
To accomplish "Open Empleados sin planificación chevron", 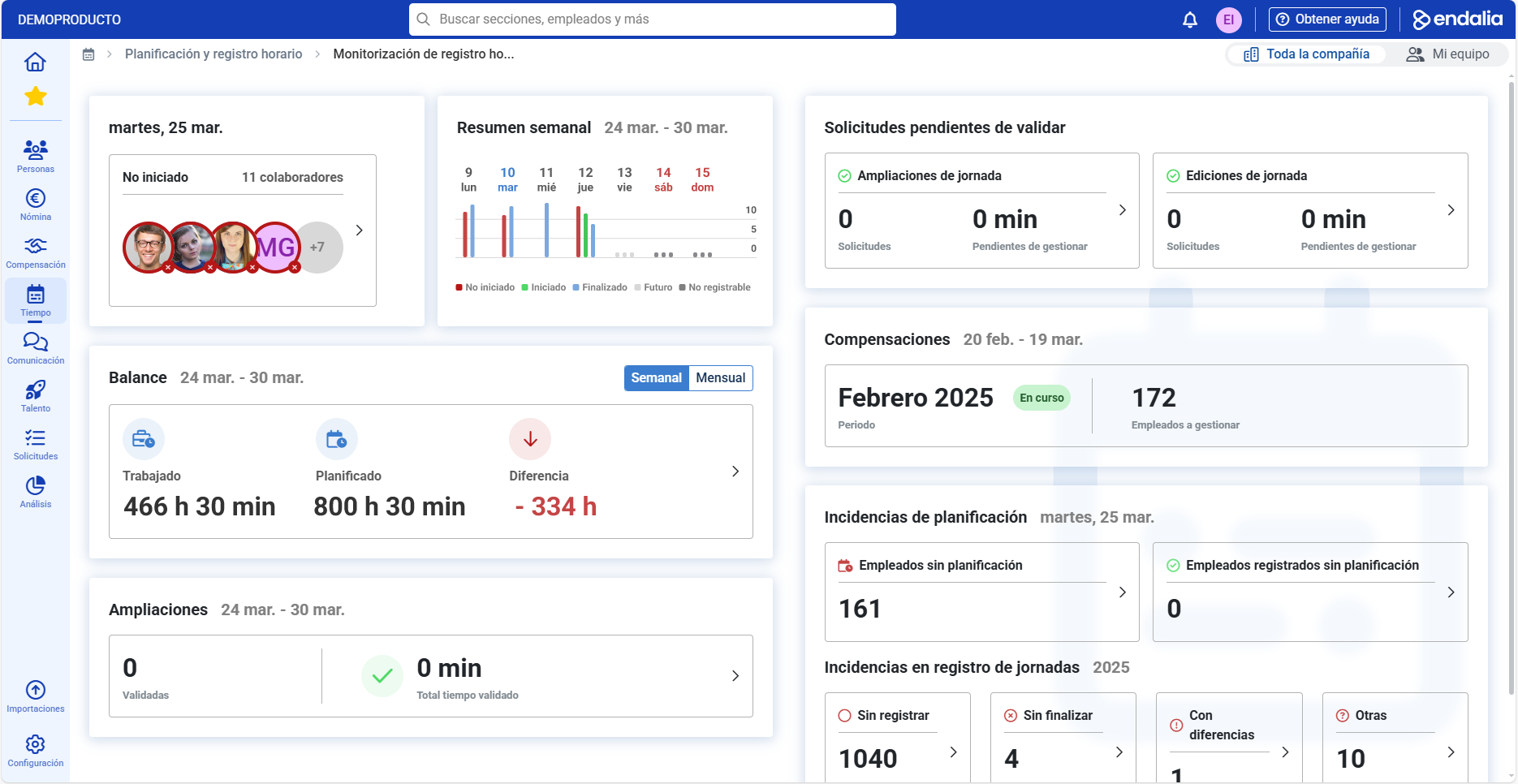I will (x=1123, y=592).
